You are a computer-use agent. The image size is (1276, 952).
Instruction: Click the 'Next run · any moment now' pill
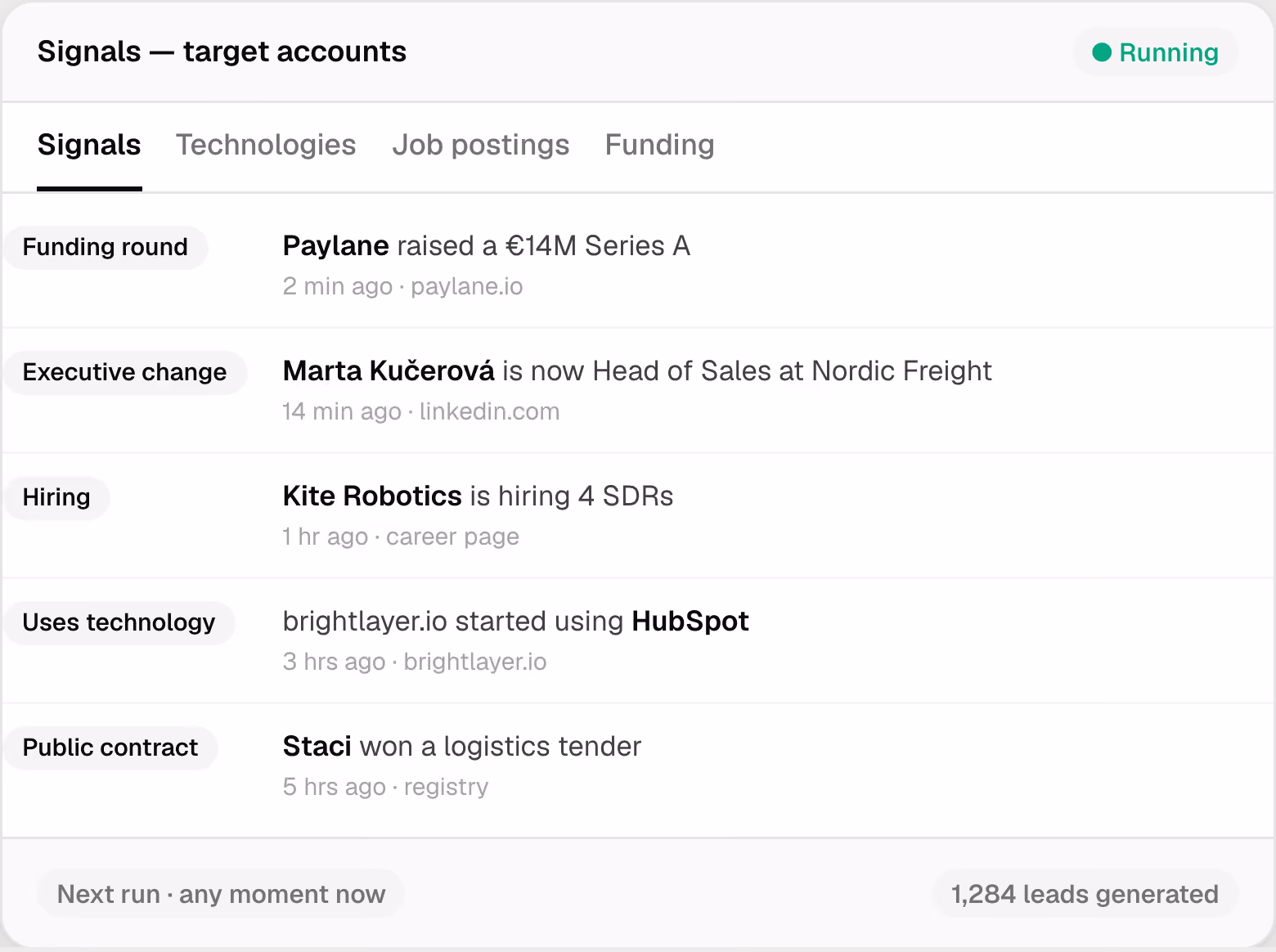click(x=221, y=894)
